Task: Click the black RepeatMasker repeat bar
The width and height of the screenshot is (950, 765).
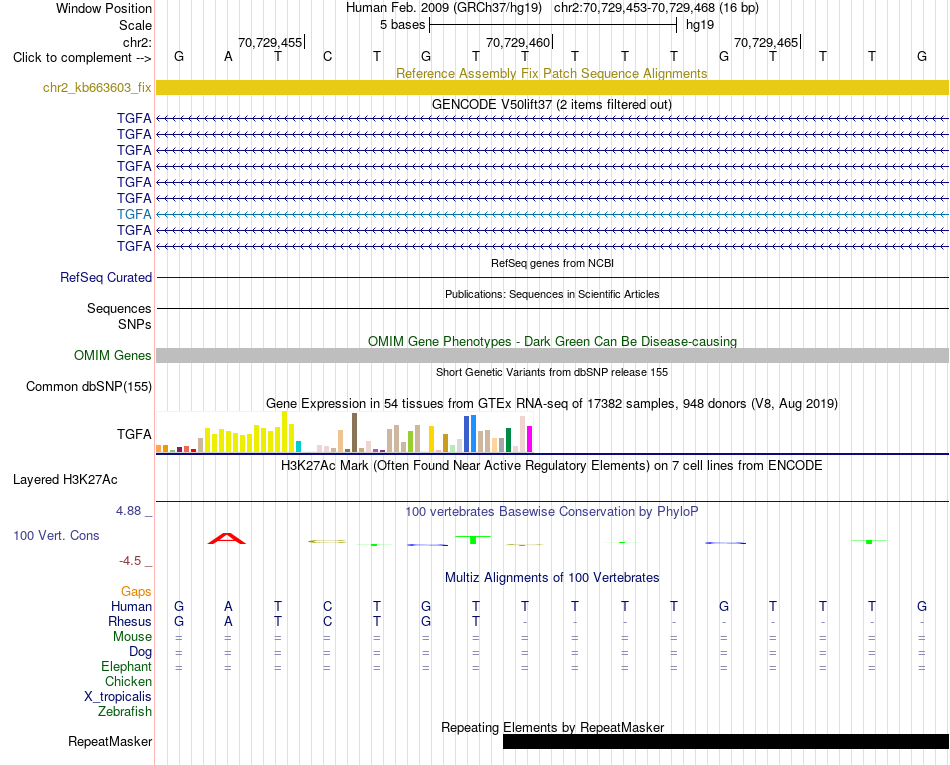Action: (x=726, y=741)
